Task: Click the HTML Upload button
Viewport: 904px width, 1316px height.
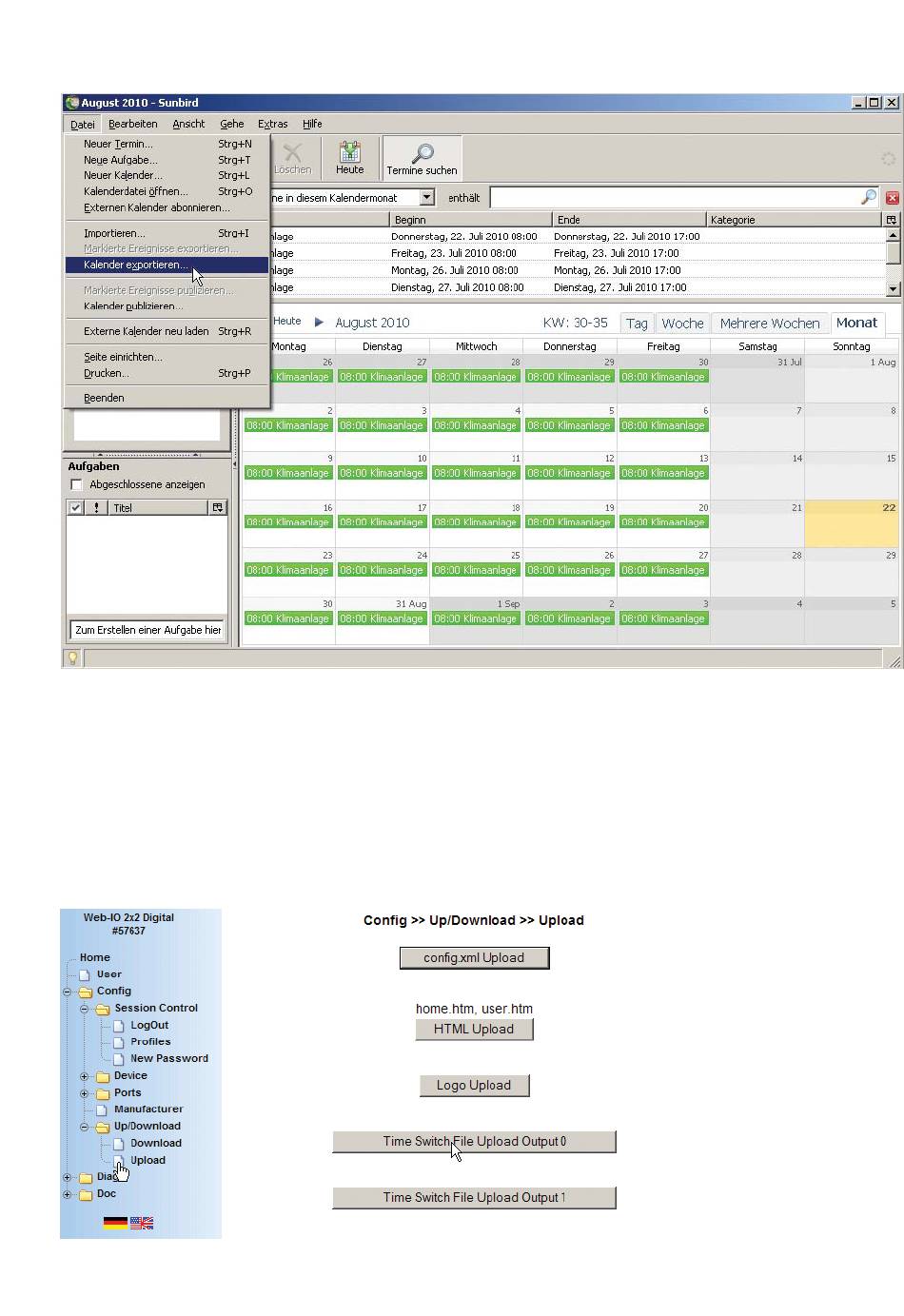Action: [474, 1029]
